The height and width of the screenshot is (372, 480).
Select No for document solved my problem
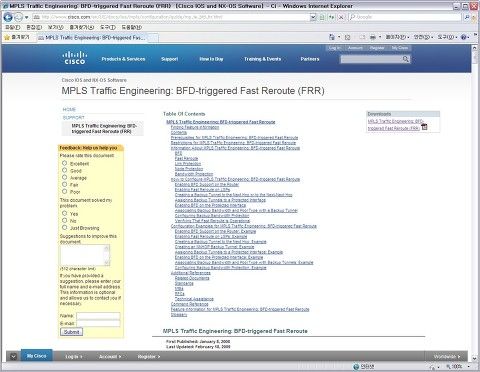(65, 220)
